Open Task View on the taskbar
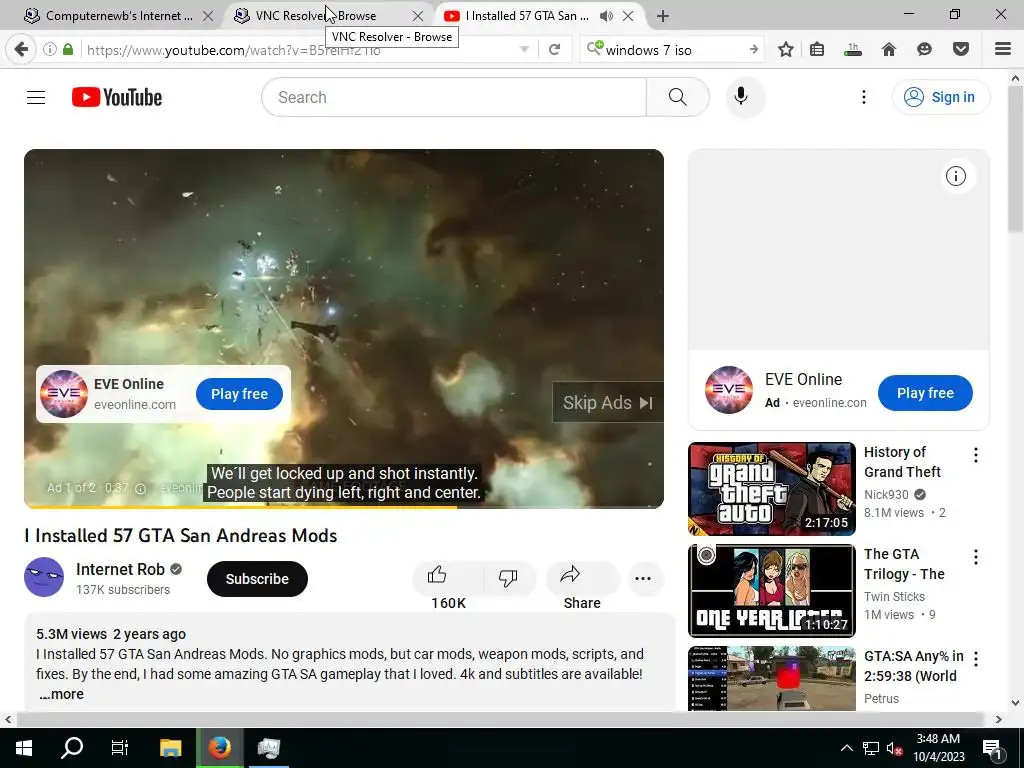This screenshot has width=1024, height=768. coord(120,748)
